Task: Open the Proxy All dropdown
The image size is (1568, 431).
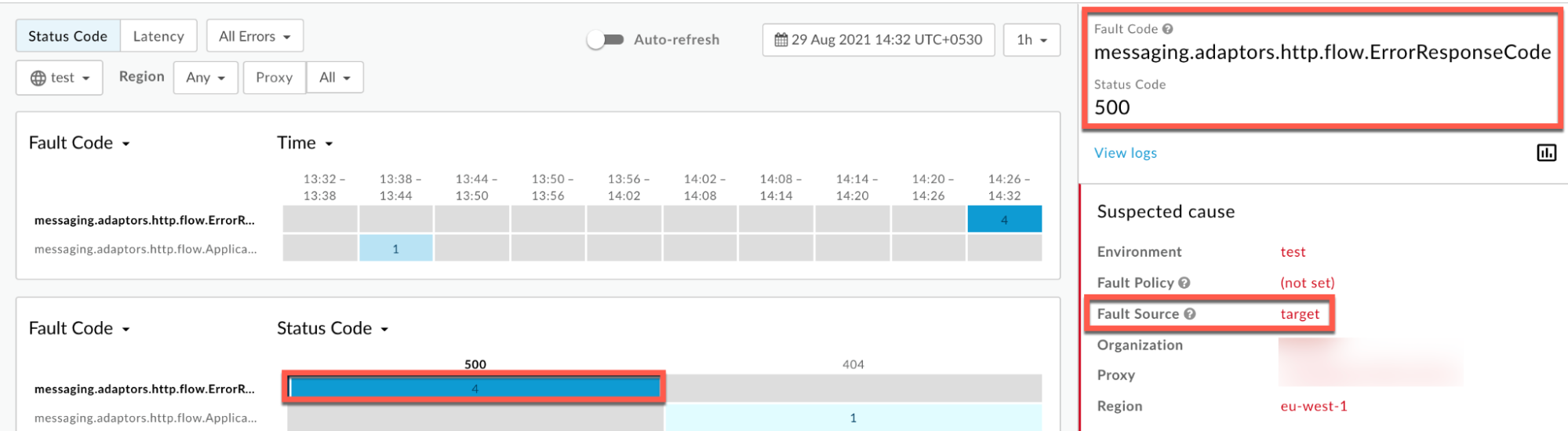Action: coord(334,78)
